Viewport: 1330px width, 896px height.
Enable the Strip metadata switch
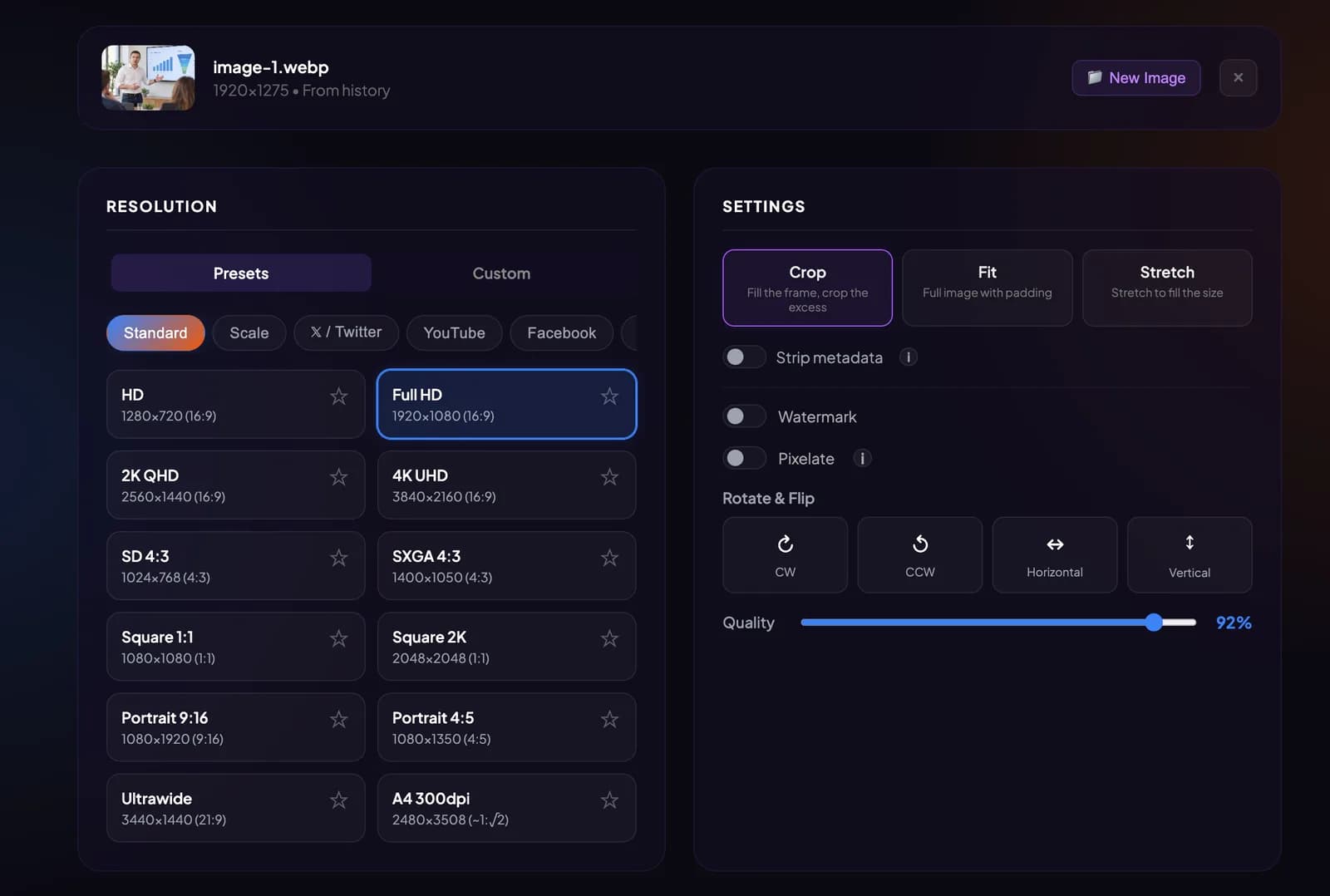tap(744, 357)
